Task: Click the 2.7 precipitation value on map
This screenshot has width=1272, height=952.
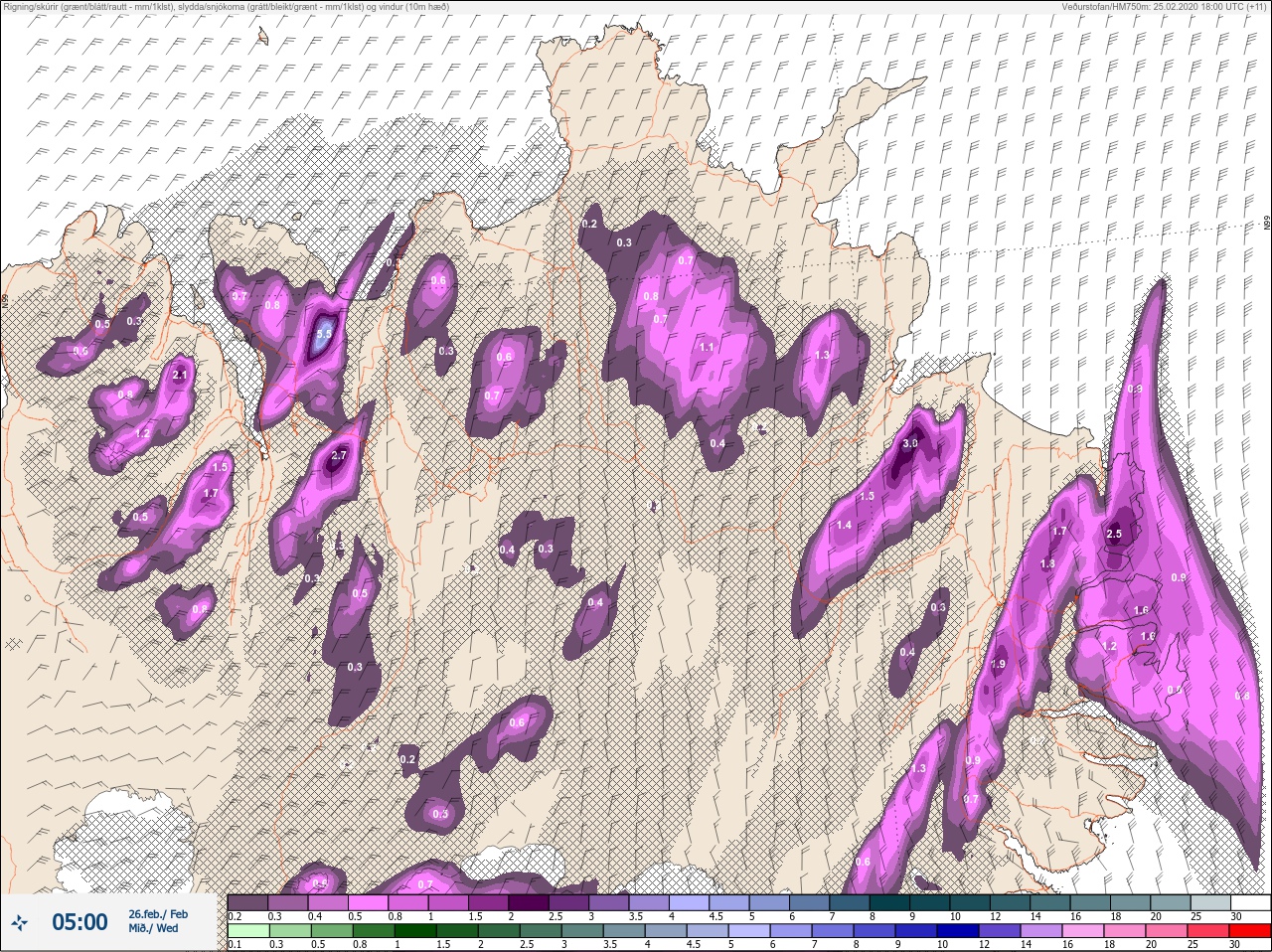Action: [338, 456]
